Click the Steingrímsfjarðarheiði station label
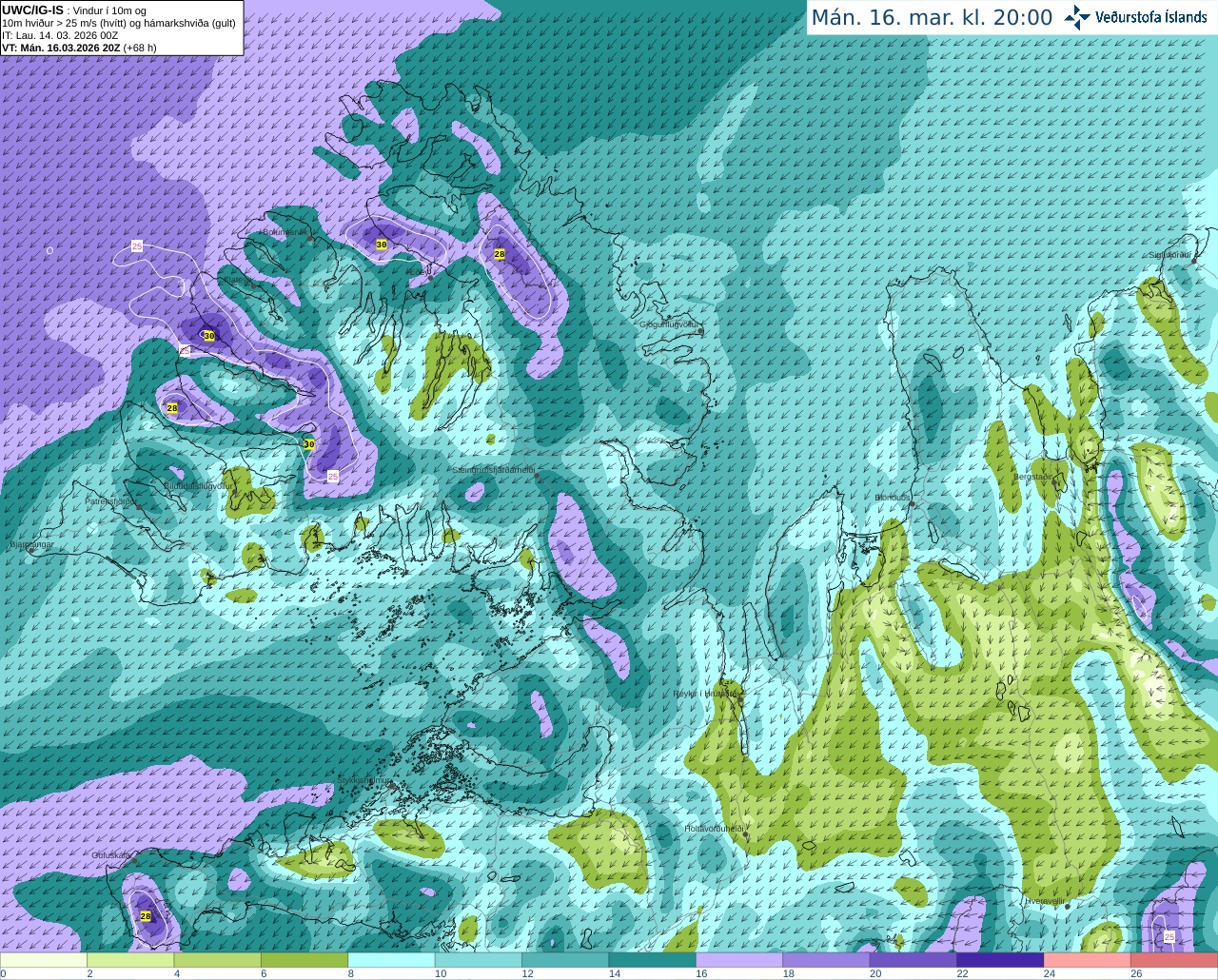The image size is (1218, 980). tap(493, 470)
